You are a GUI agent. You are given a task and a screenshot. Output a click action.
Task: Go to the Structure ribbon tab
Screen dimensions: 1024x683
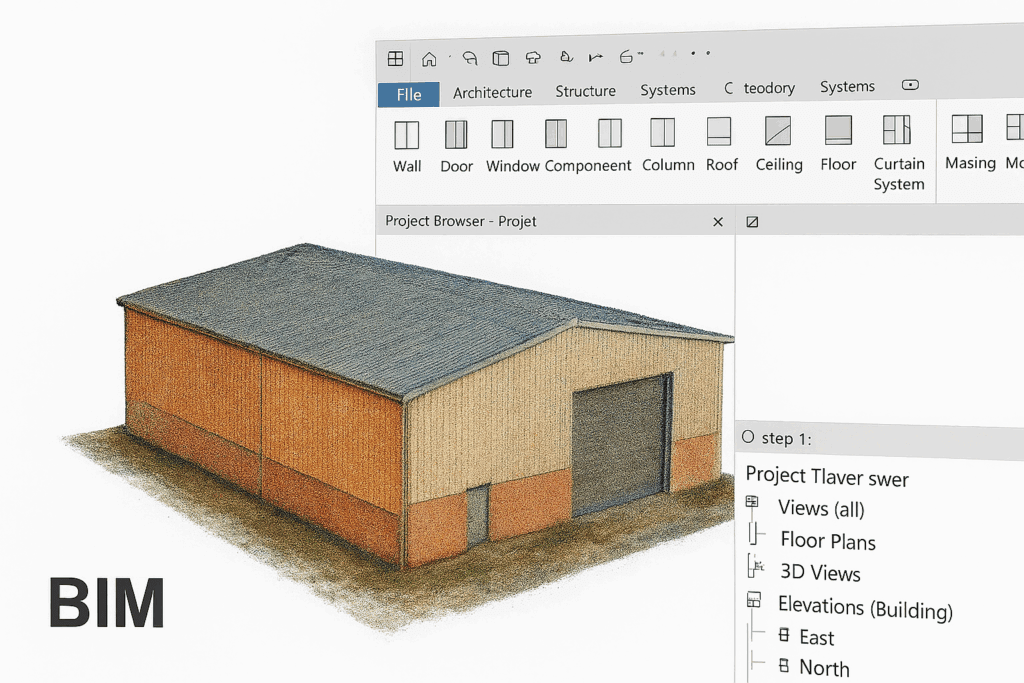585,91
